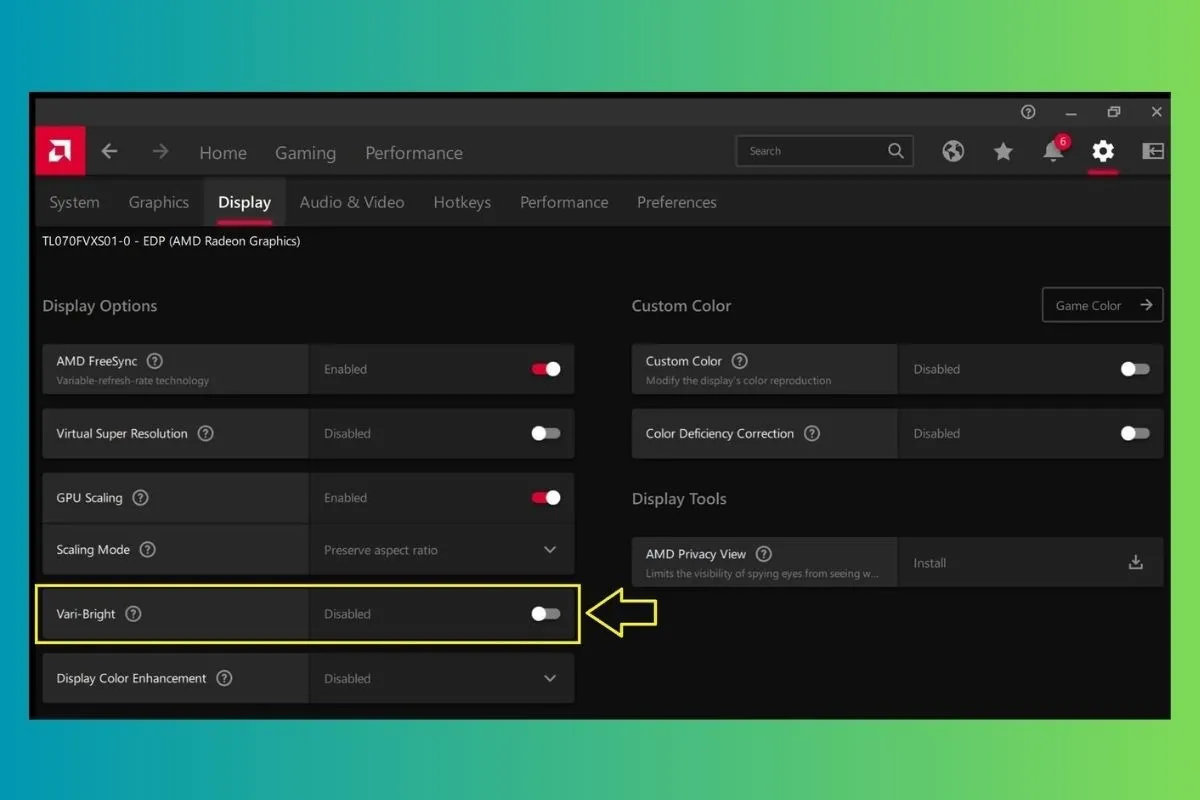
Task: Expand the Scaling Mode dropdown
Action: (549, 550)
